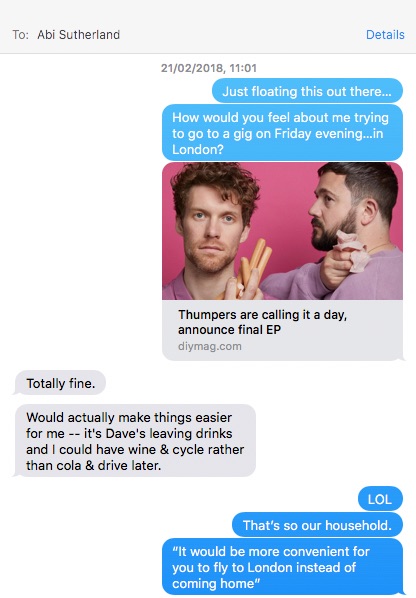Select the 'Just floating this out there...' message
This screenshot has width=416, height=598.
(x=307, y=91)
